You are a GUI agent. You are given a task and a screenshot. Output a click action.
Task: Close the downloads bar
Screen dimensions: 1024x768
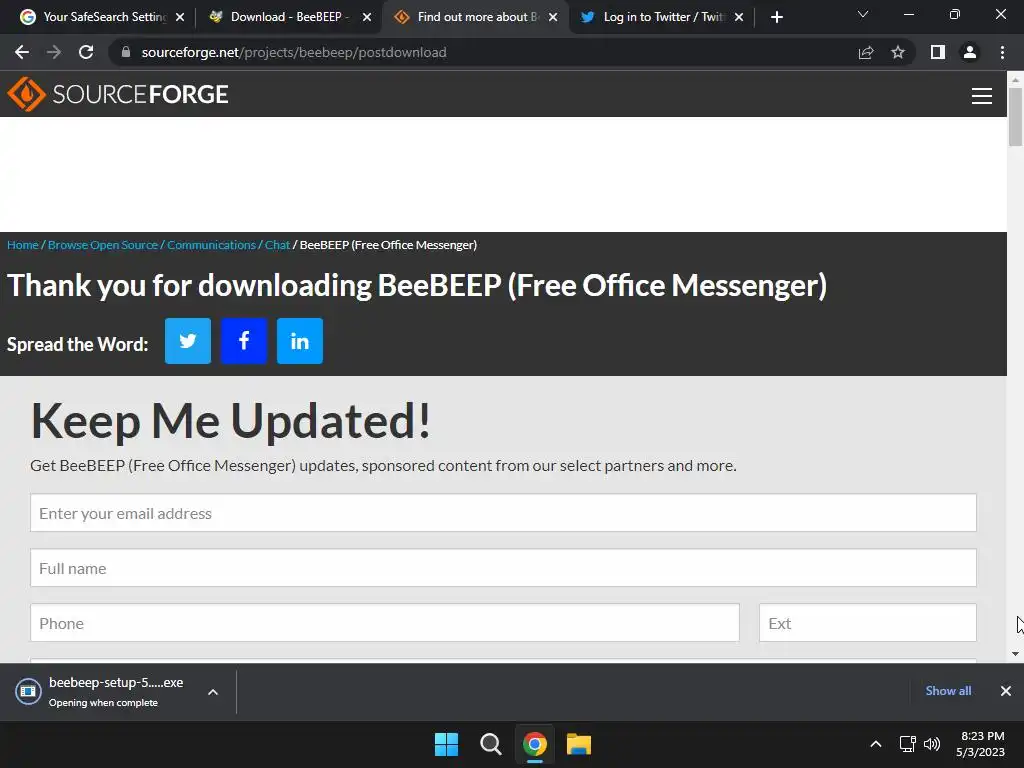[x=1006, y=691]
